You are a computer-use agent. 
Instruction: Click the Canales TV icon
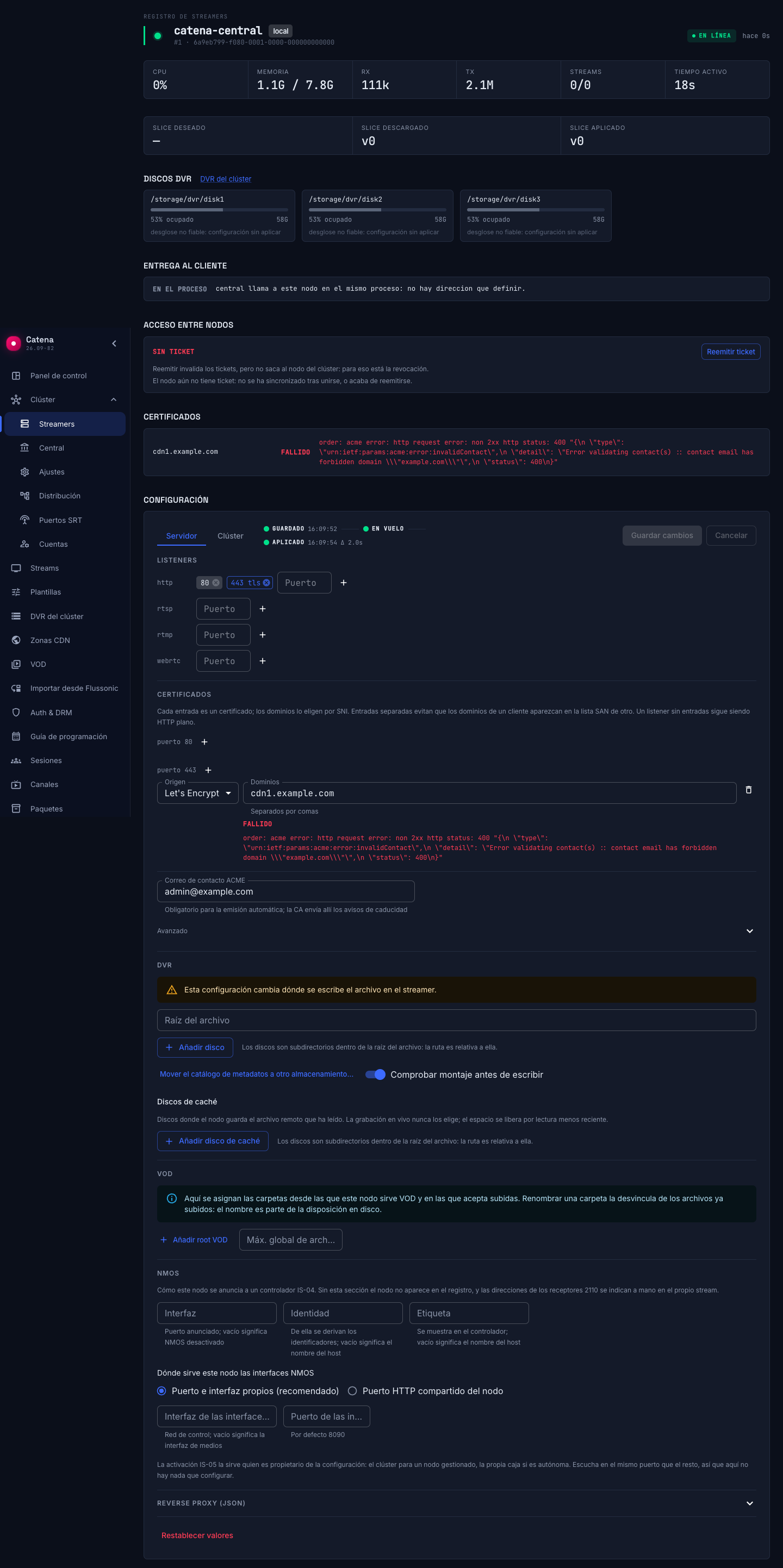[x=16, y=784]
